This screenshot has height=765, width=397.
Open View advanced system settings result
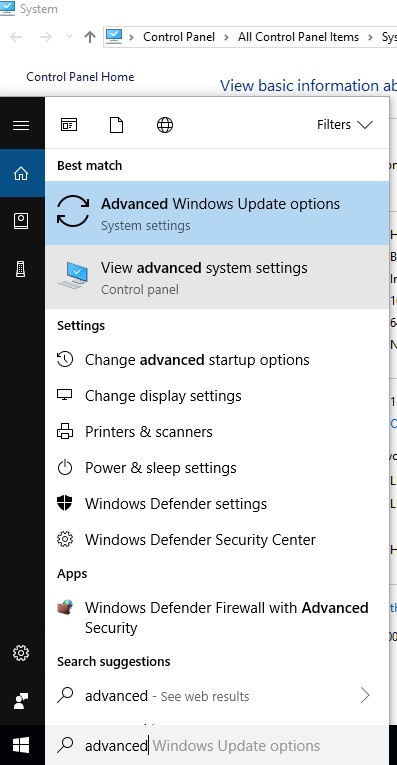tap(217, 277)
